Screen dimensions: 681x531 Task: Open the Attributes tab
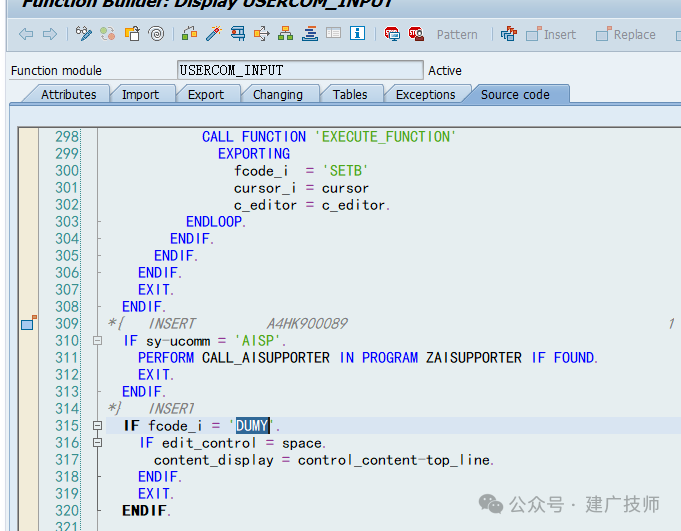[x=69, y=95]
